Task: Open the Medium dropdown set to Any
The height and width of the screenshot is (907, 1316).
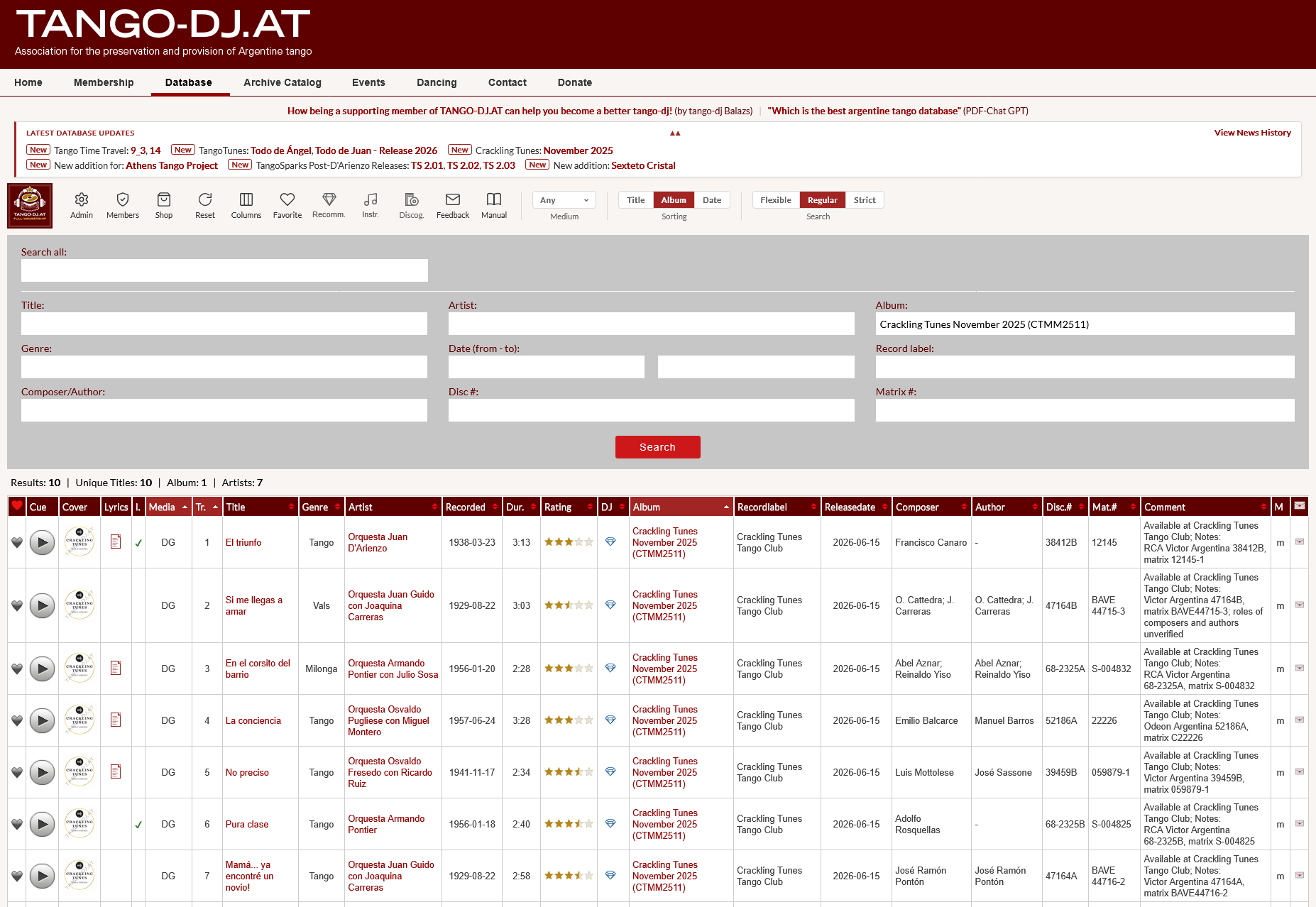Action: pyautogui.click(x=564, y=200)
